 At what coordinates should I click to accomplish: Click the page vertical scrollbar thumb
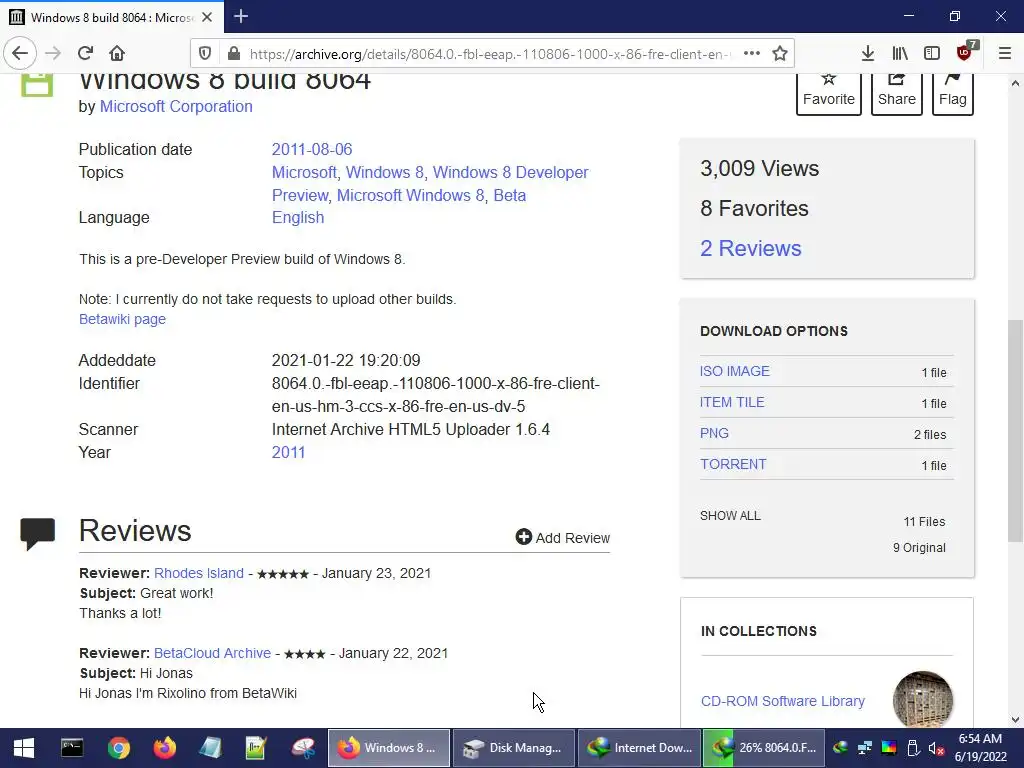point(1015,431)
